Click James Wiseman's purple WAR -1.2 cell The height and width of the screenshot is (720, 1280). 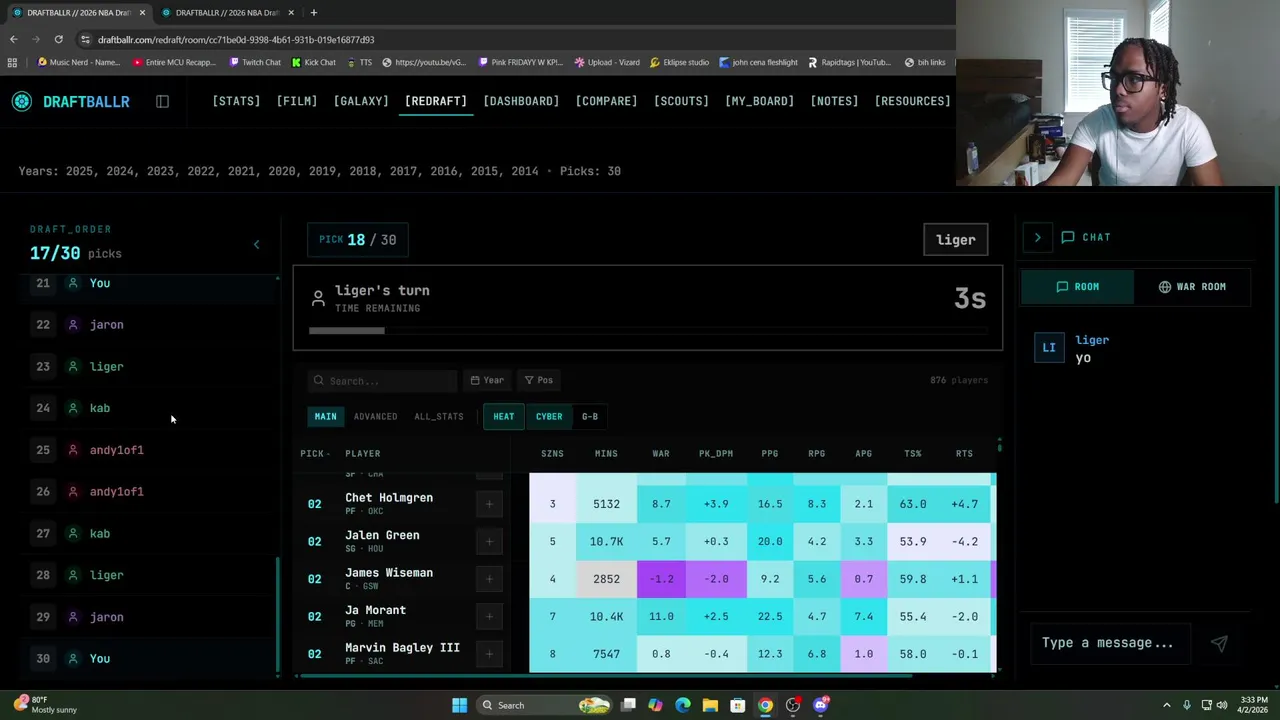coord(661,579)
